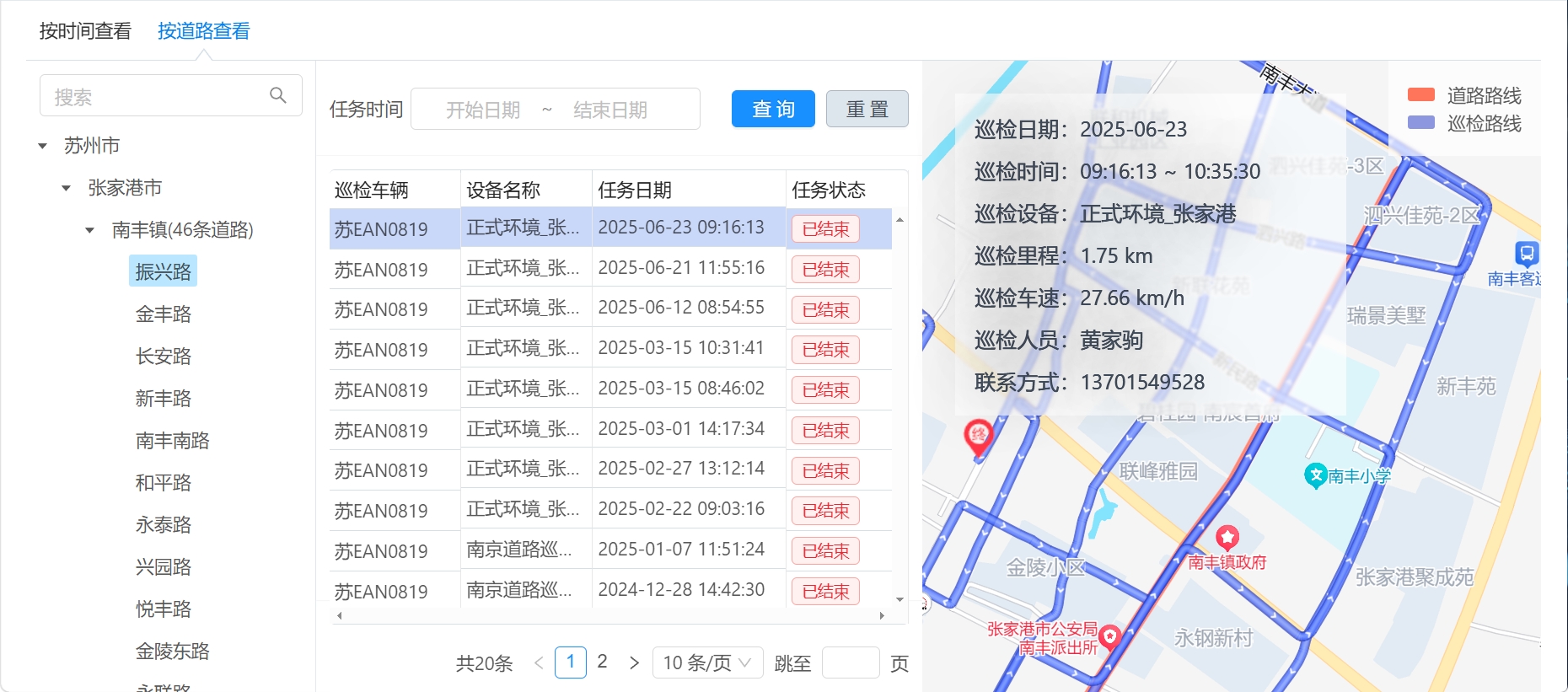Select task row 2025-02-22 09:03:16
The height and width of the screenshot is (692, 1568).
610,510
